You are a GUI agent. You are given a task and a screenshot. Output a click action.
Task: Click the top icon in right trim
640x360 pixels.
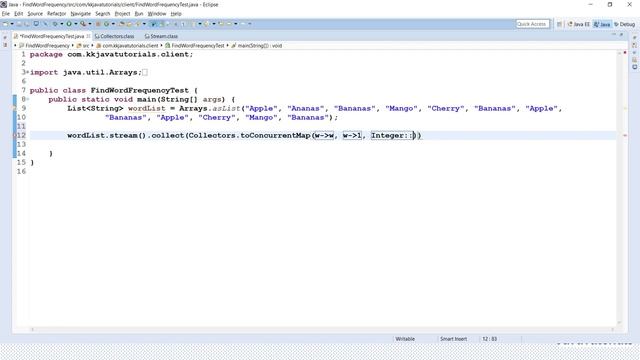click(x=635, y=37)
